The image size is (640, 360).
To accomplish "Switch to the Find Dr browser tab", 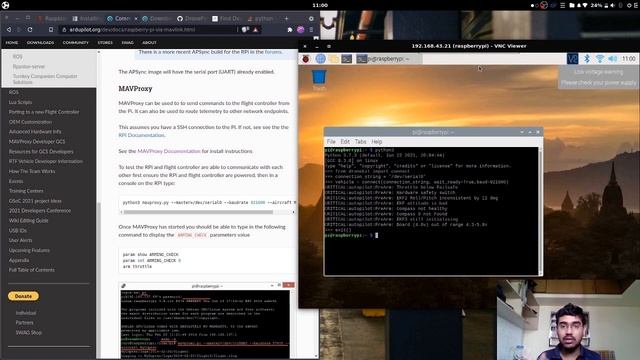I will coord(227,19).
